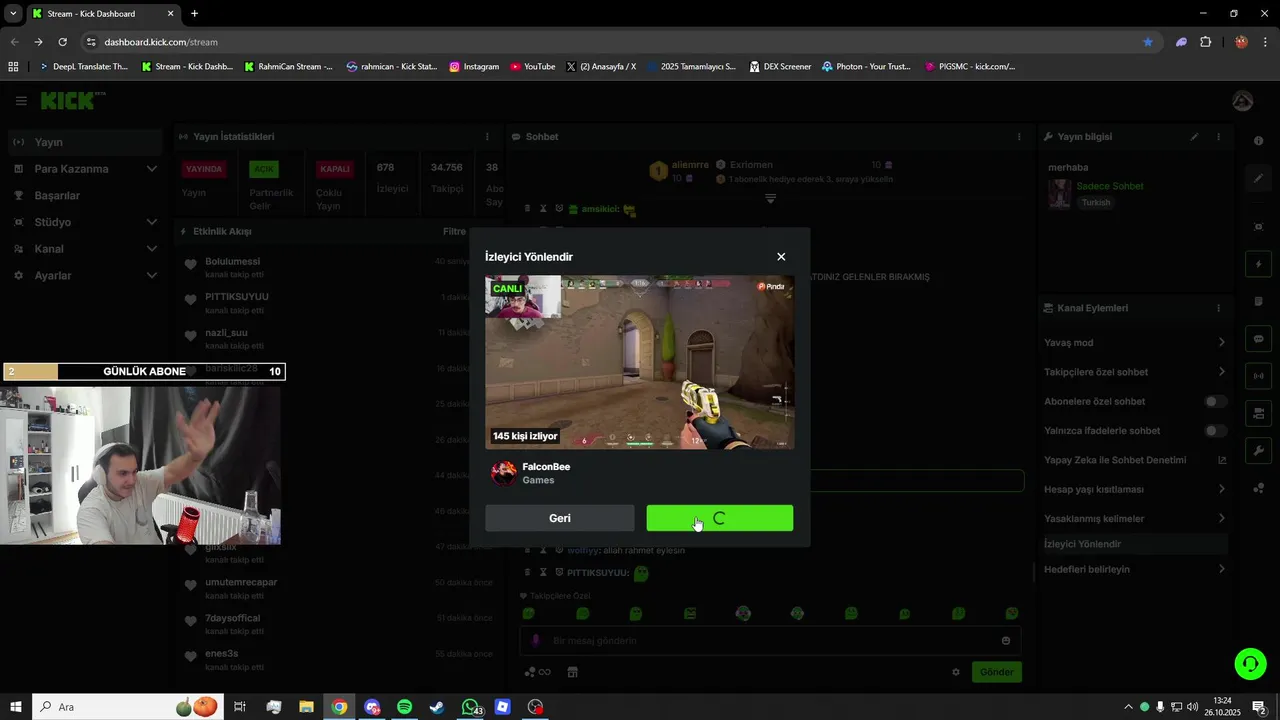Click the shop icon below message box
The width and height of the screenshot is (1280, 720).
tap(573, 672)
